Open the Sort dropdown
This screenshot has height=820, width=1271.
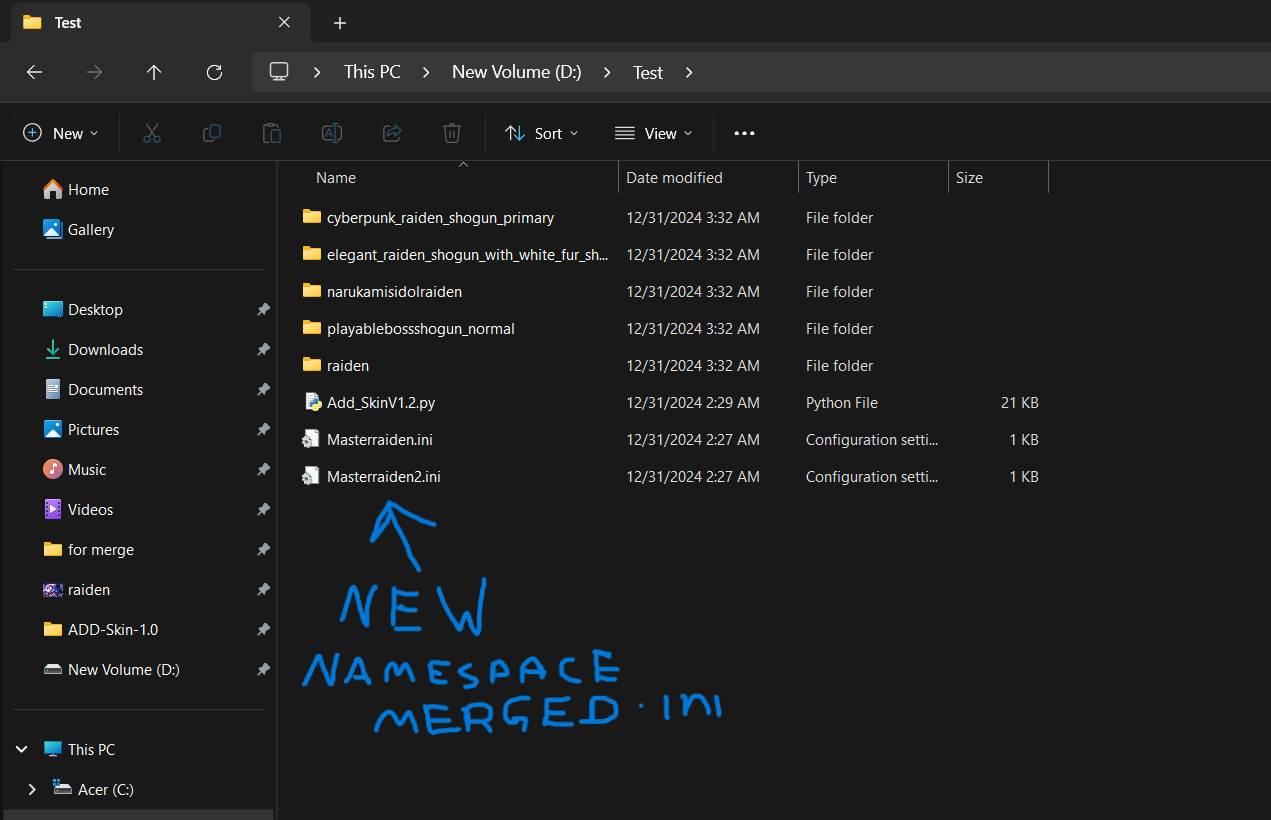tap(541, 132)
